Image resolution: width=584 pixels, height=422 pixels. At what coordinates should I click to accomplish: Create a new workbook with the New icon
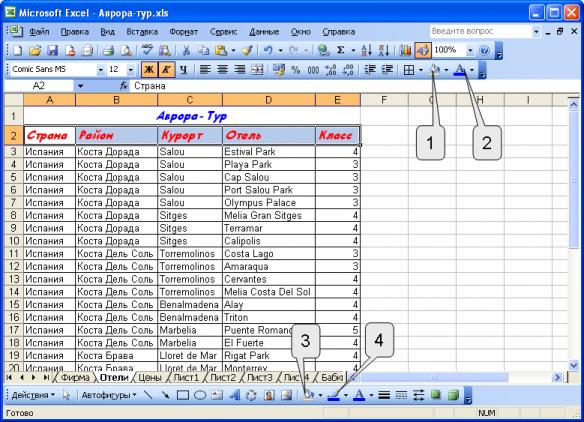(17, 50)
